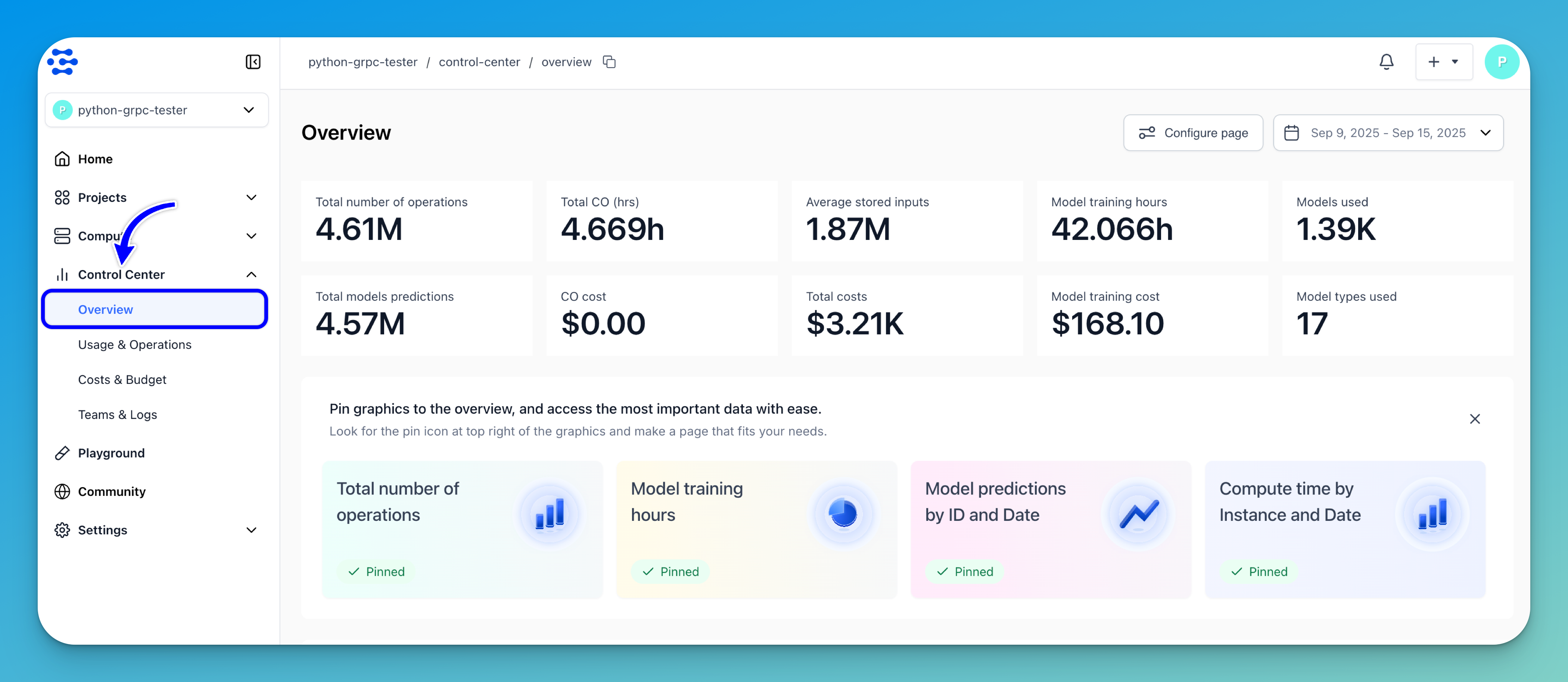This screenshot has height=682, width=1568.
Task: Go to Costs & Budget in the sidebar
Action: coord(122,380)
